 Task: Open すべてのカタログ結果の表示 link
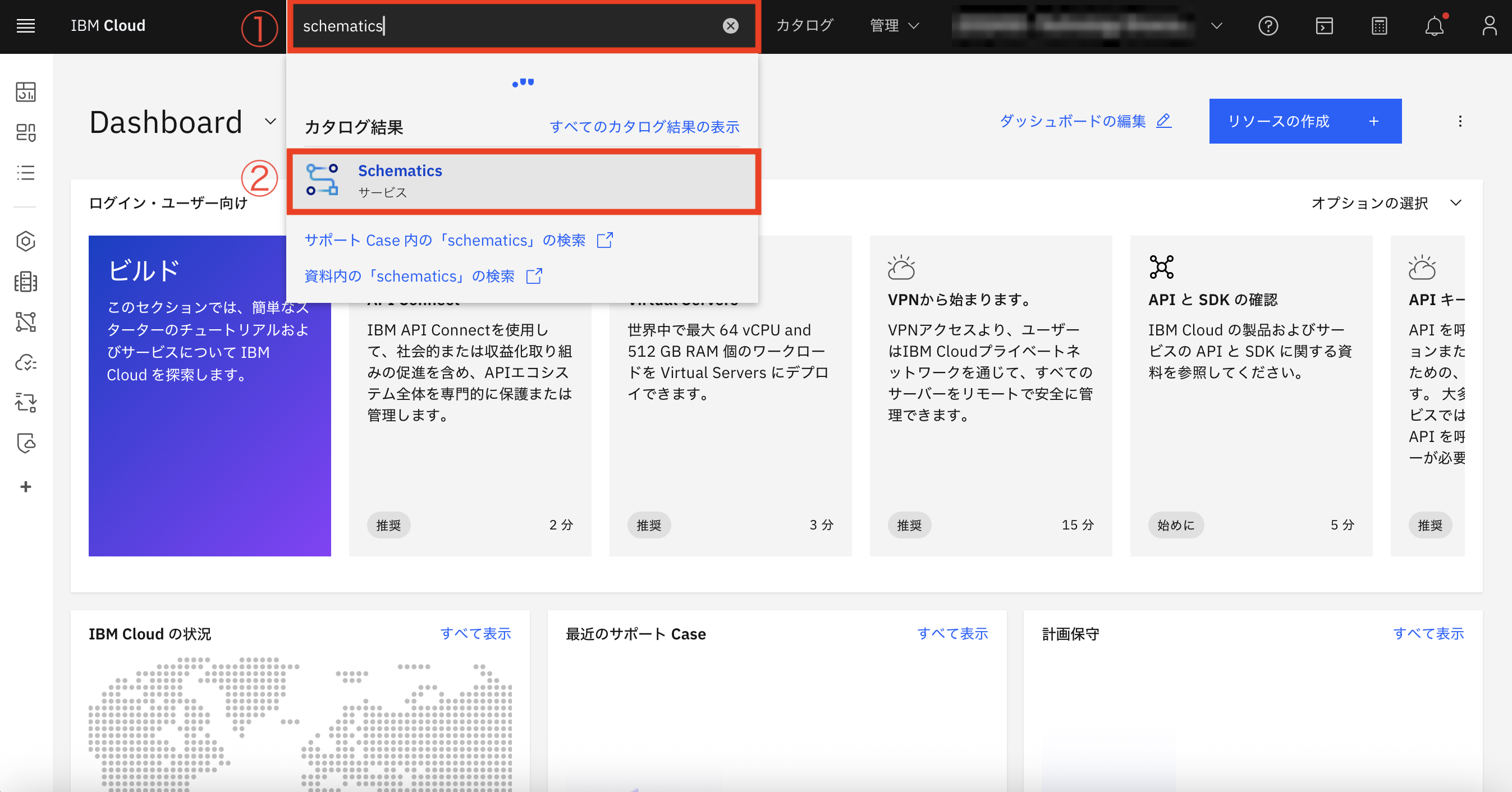[644, 127]
